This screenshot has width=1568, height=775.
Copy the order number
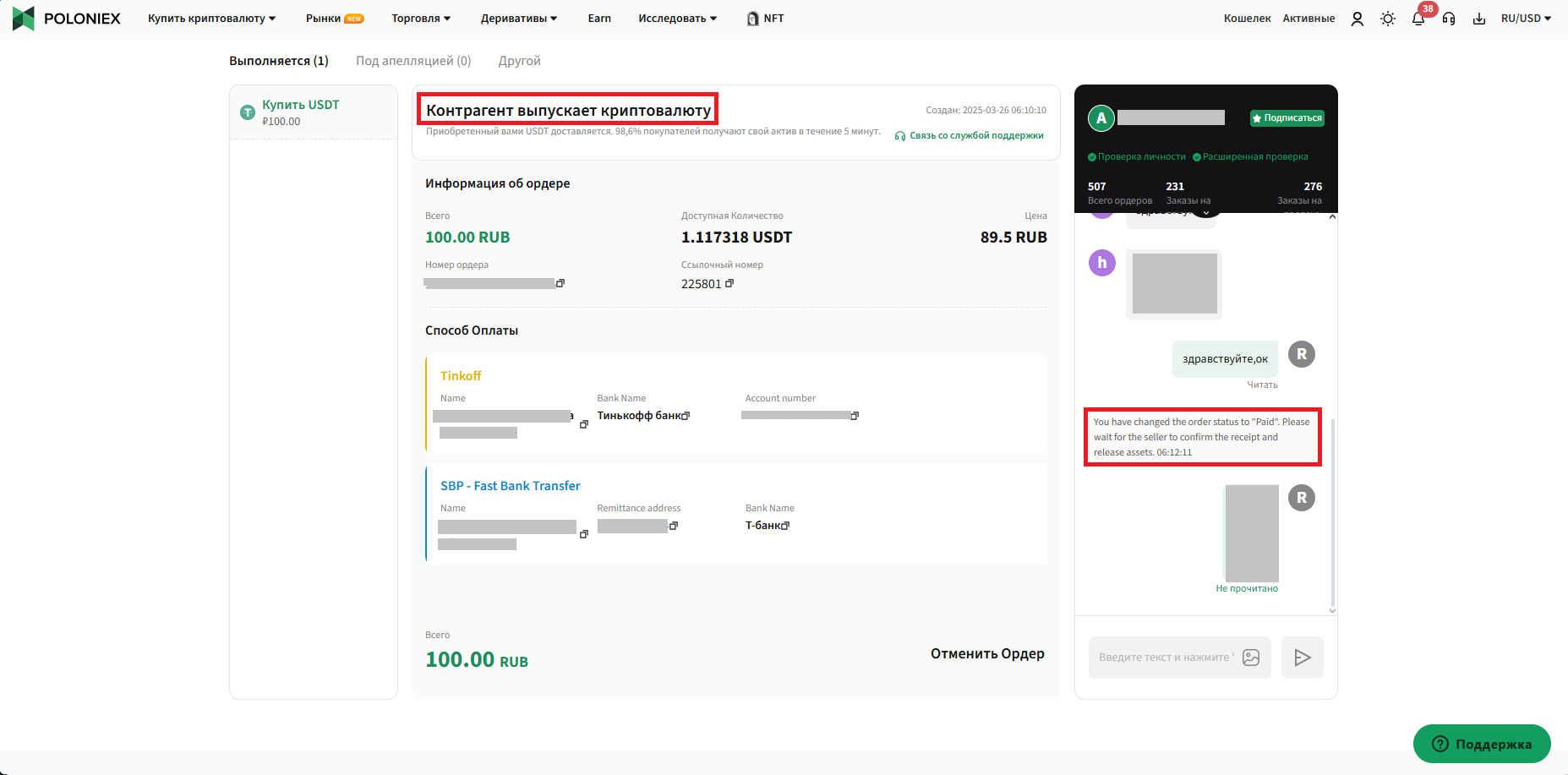click(560, 283)
